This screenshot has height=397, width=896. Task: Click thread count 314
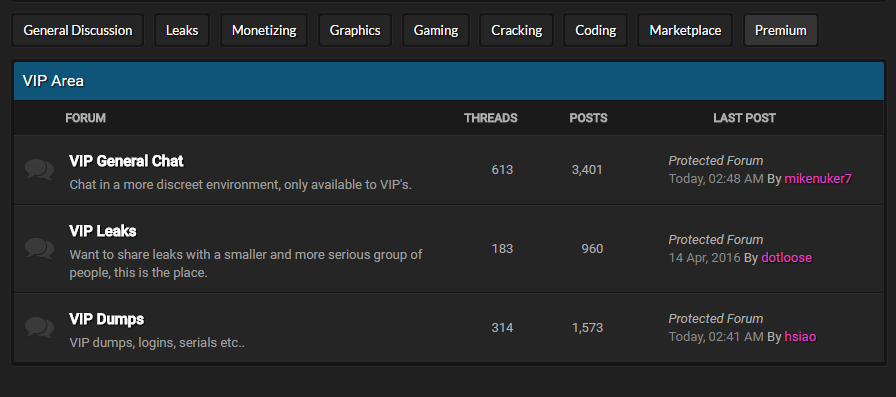pos(502,327)
